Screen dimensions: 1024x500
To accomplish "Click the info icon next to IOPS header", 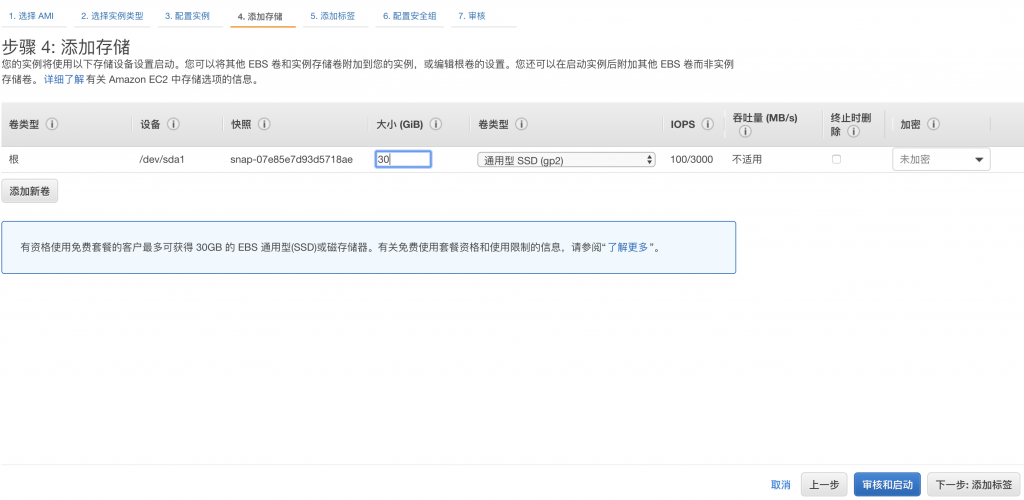I will coord(707,124).
